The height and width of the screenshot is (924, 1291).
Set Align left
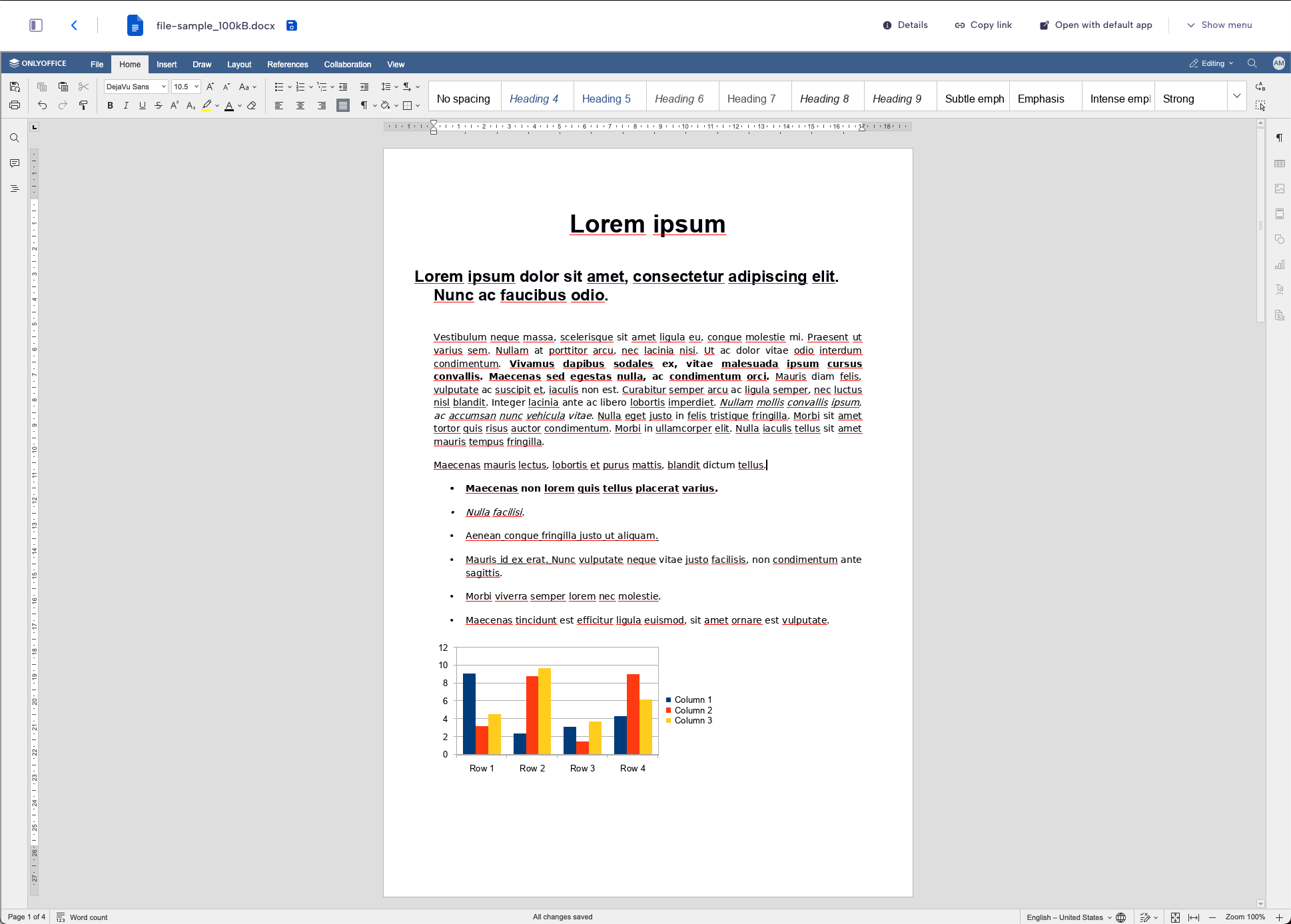pyautogui.click(x=279, y=105)
